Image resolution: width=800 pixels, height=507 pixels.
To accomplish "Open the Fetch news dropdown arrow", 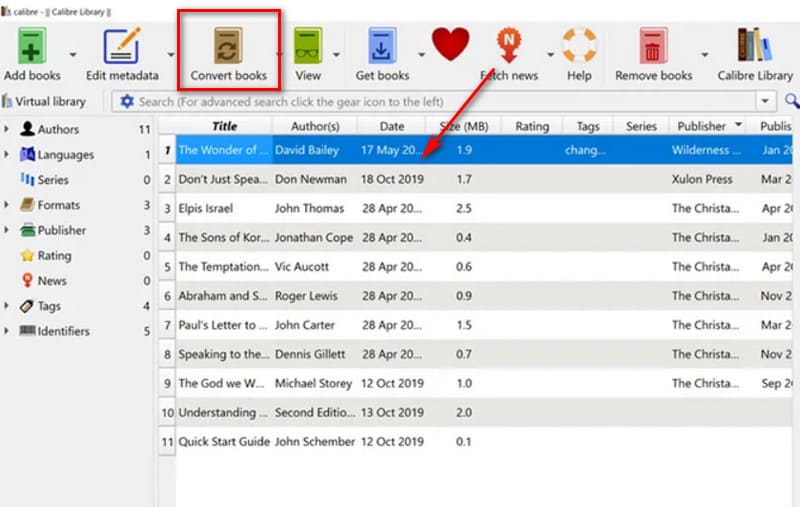I will pyautogui.click(x=550, y=54).
